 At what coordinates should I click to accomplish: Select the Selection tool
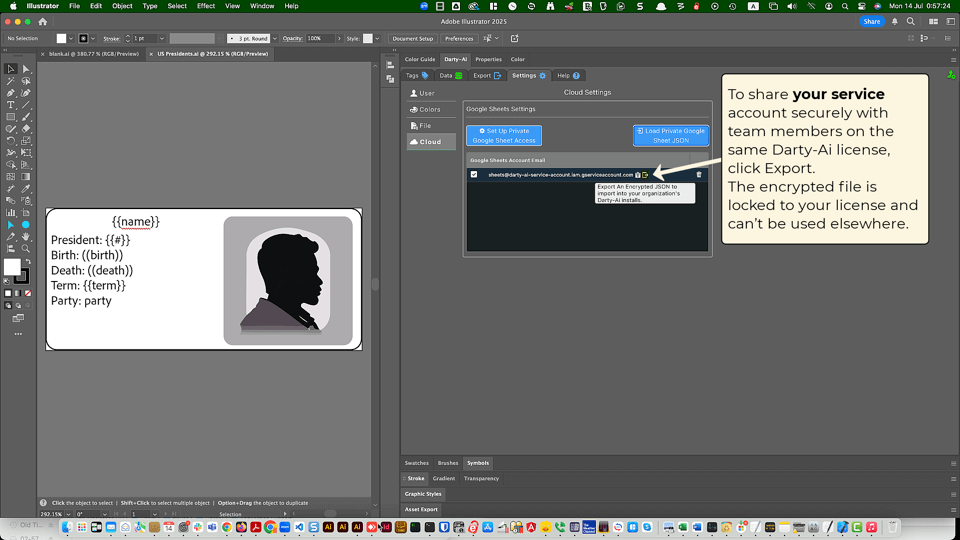click(10, 69)
